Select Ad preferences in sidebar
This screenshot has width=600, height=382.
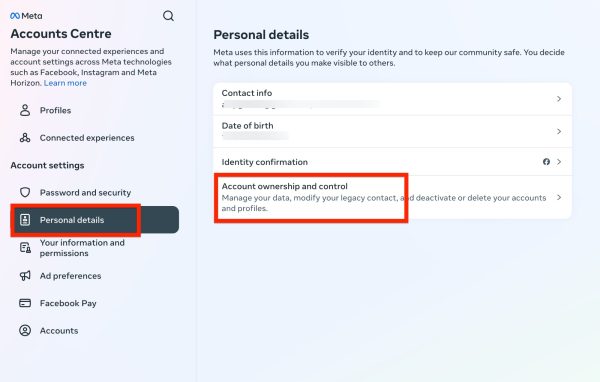click(70, 276)
